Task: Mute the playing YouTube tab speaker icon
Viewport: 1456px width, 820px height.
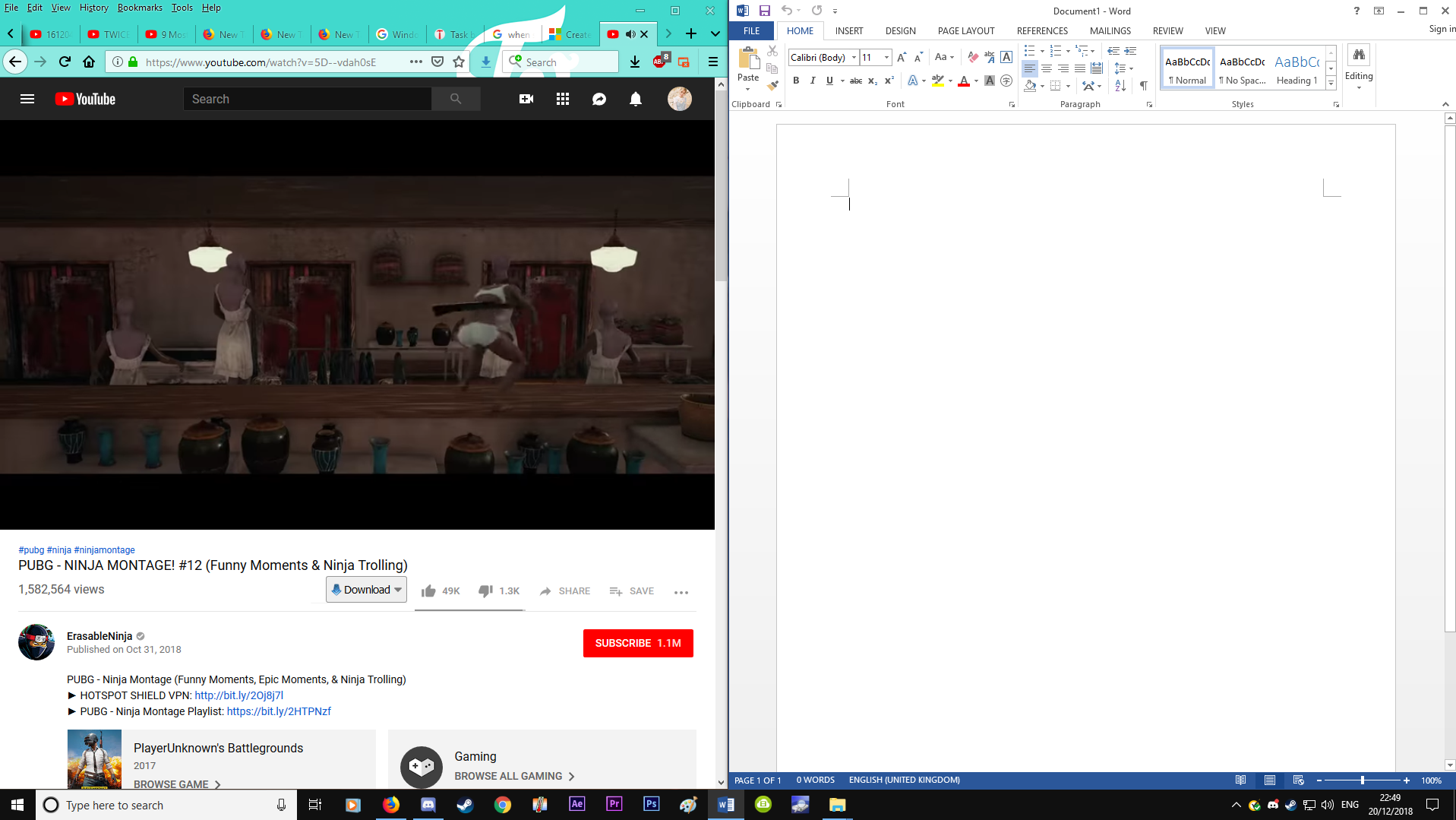Action: (630, 34)
